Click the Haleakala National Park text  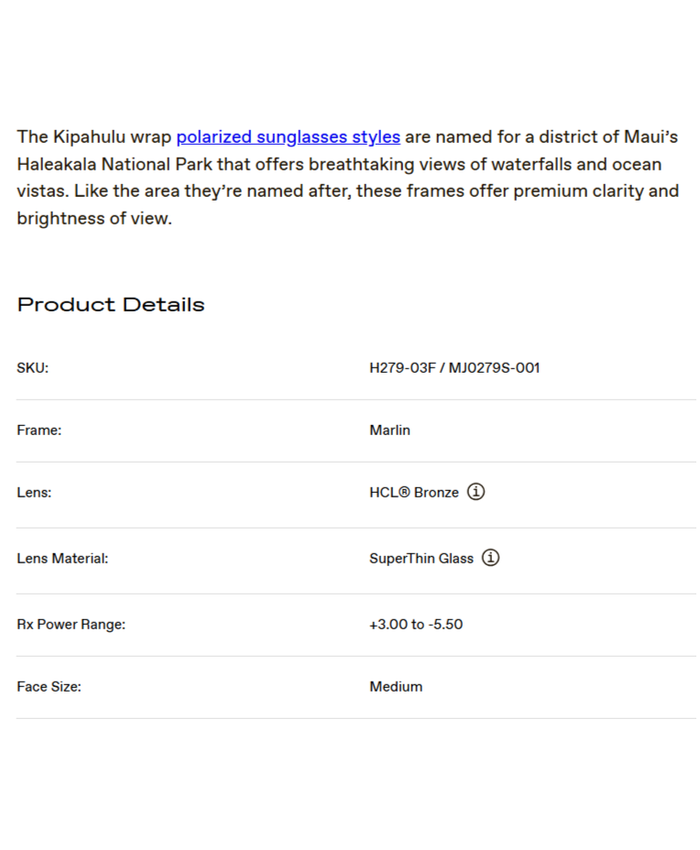coord(114,164)
